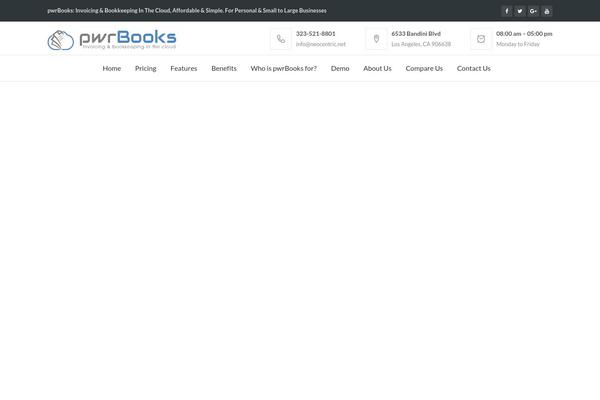Open the Features menu item
The height and width of the screenshot is (400, 600).
184,68
